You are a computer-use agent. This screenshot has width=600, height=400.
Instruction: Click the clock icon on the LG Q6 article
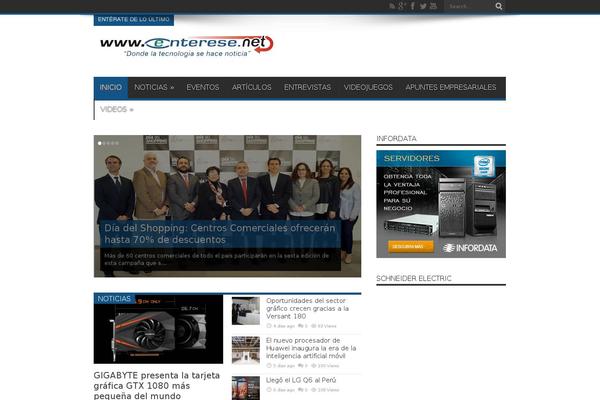point(269,390)
